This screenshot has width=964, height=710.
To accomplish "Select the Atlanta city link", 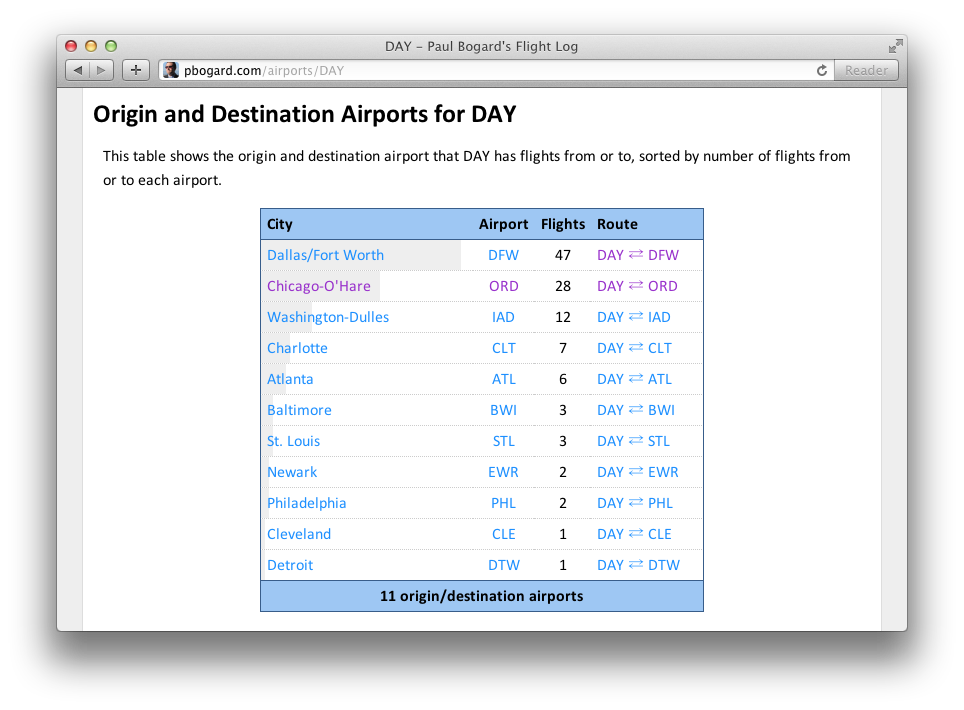I will [290, 379].
